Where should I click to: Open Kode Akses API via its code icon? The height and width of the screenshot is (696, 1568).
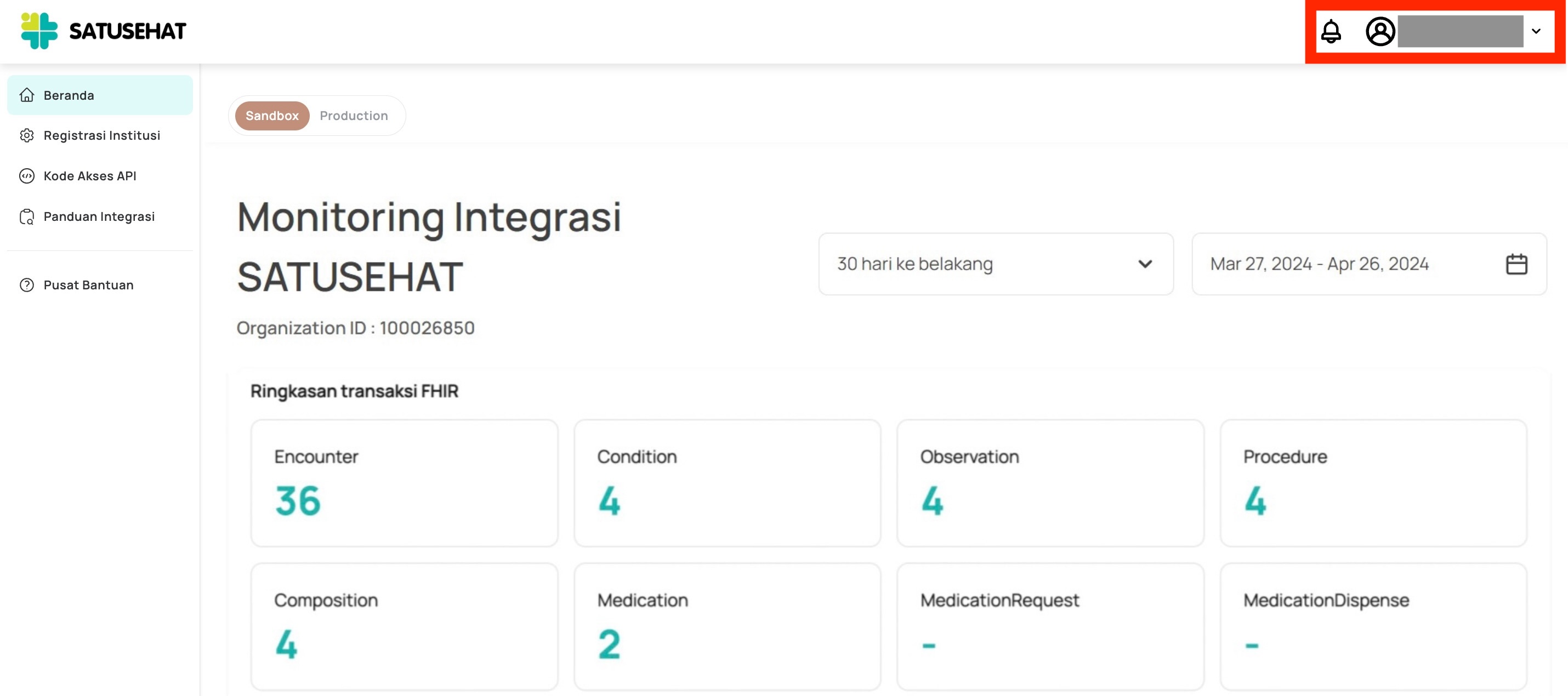pos(27,176)
